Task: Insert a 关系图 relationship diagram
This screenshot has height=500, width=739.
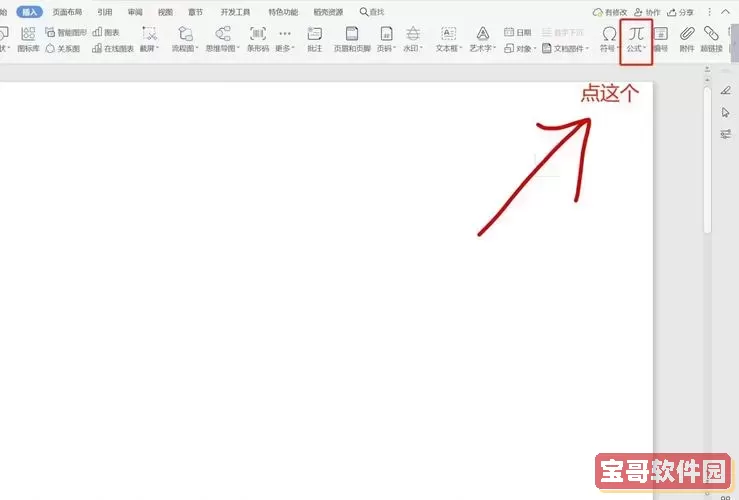Action: click(x=63, y=48)
